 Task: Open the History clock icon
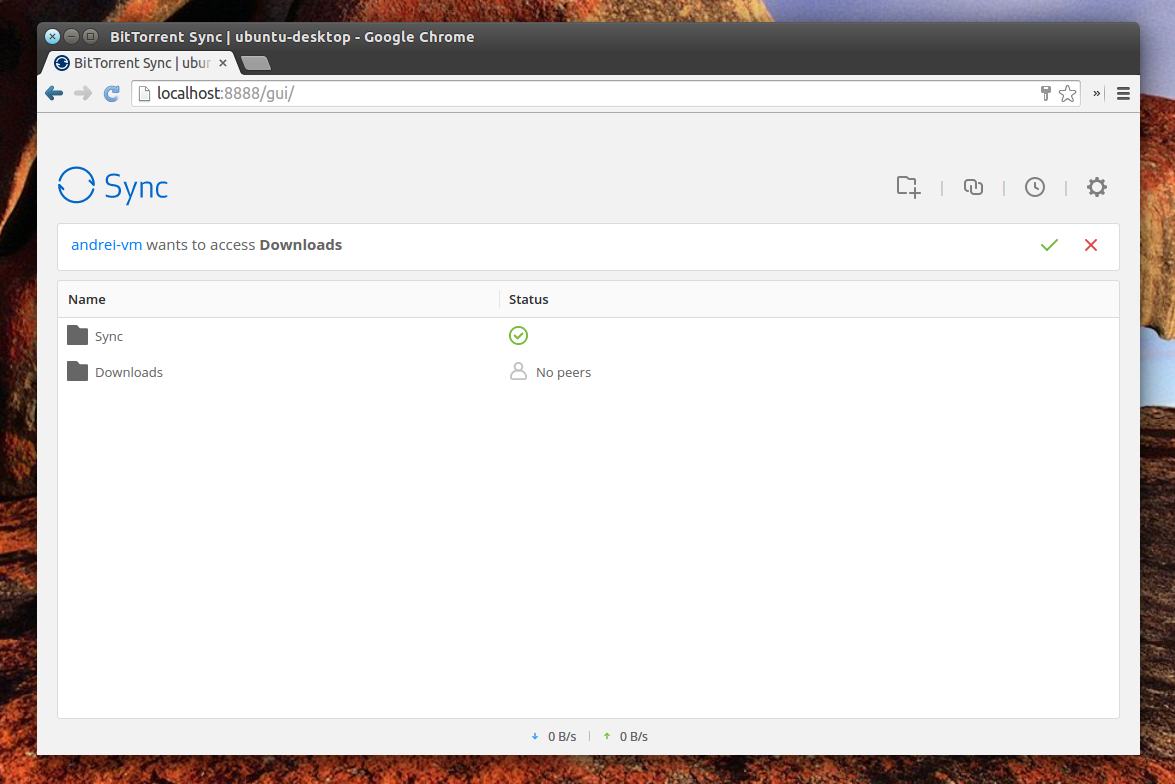(x=1035, y=187)
